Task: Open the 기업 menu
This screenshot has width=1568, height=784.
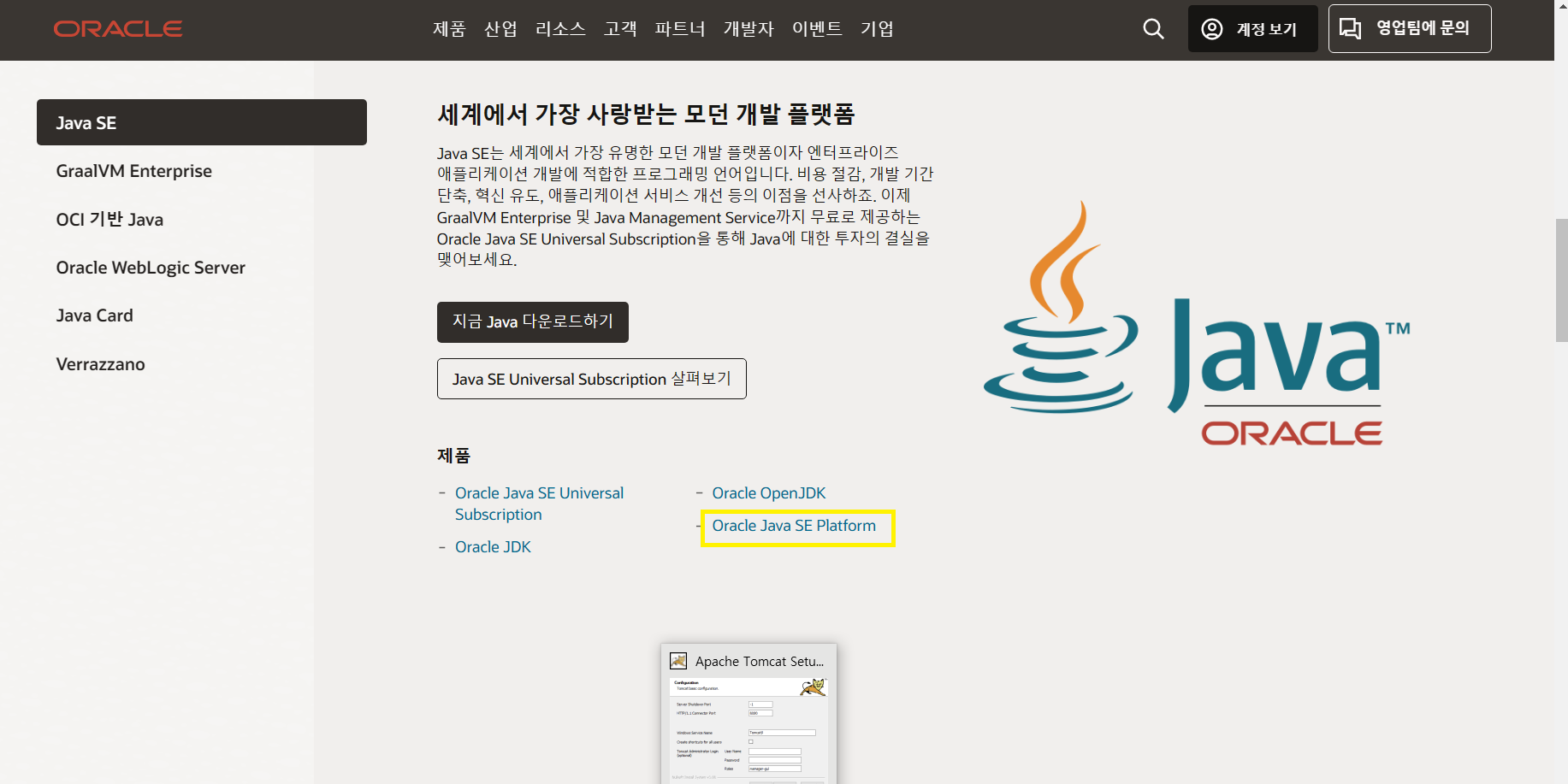Action: (877, 29)
